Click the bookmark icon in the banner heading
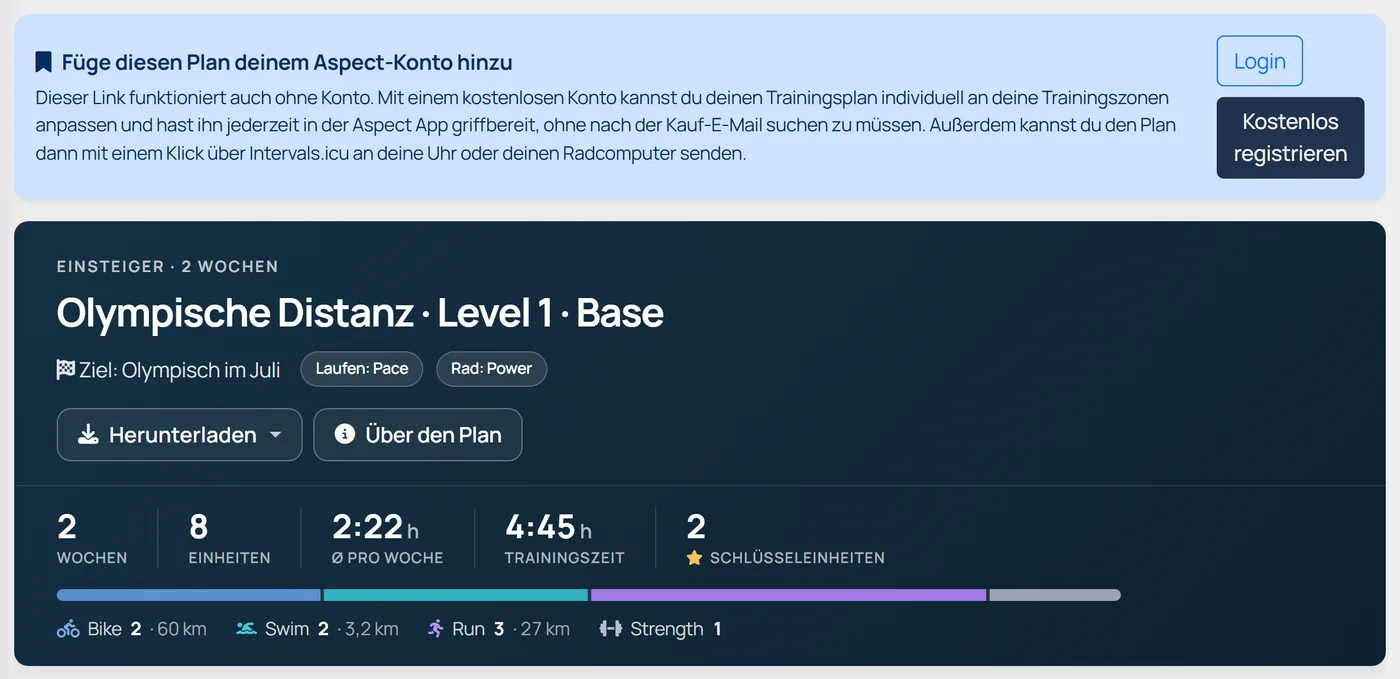Viewport: 1400px width, 679px height. coord(43,62)
